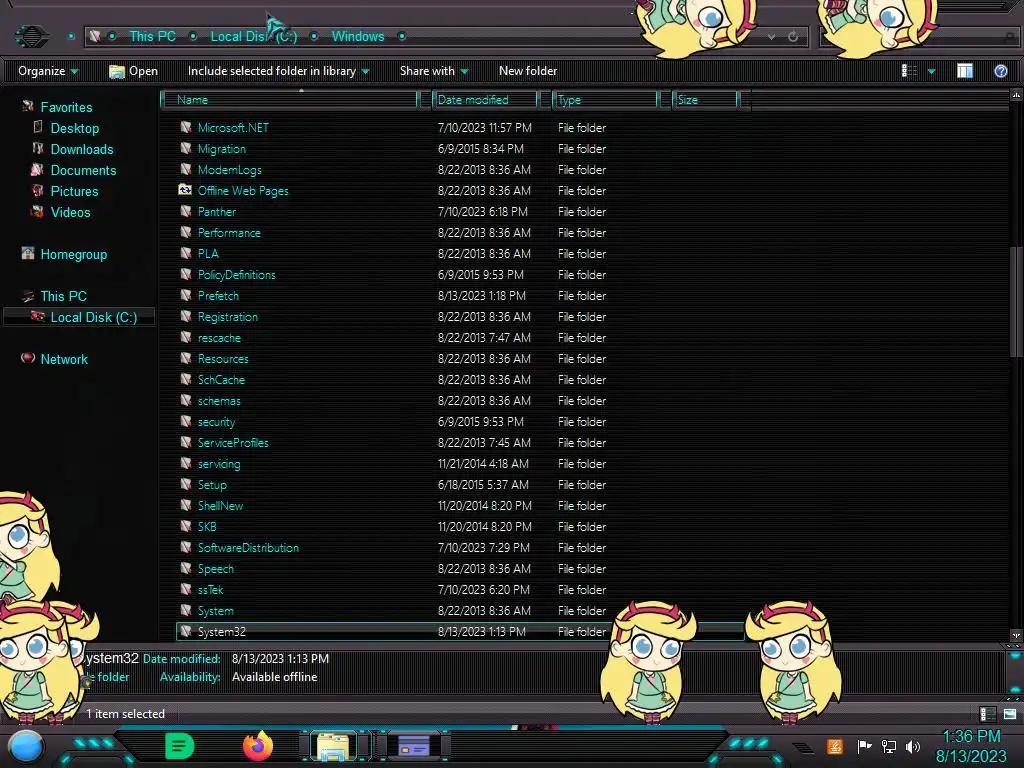1024x768 pixels.
Task: Open the Help question mark icon
Action: point(1000,71)
